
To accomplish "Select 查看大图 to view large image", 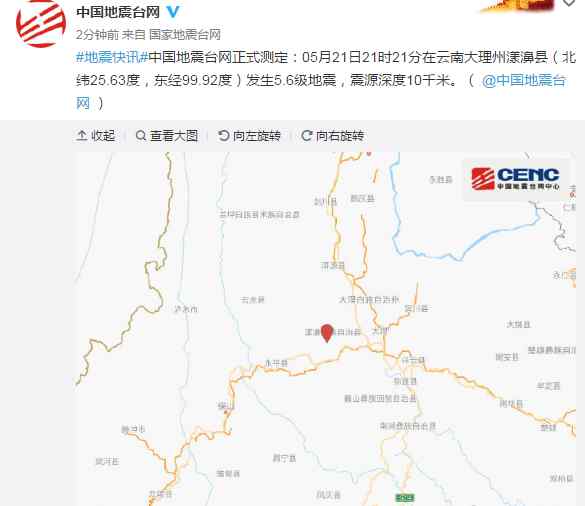I will point(166,135).
